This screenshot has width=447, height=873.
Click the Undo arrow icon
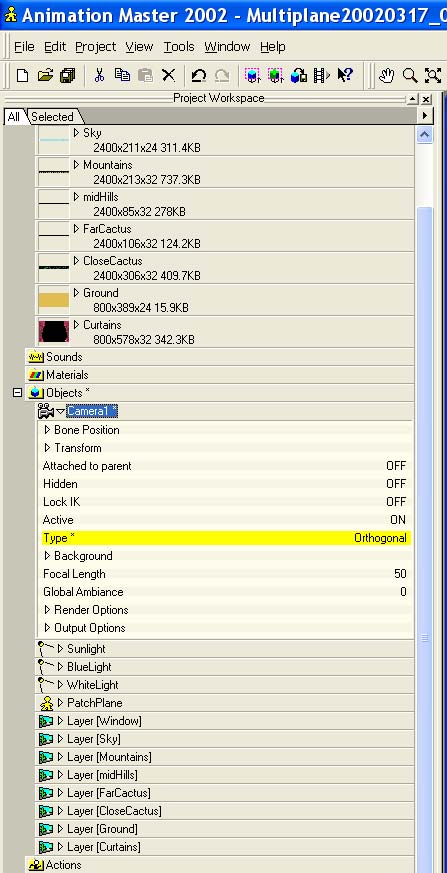(198, 75)
